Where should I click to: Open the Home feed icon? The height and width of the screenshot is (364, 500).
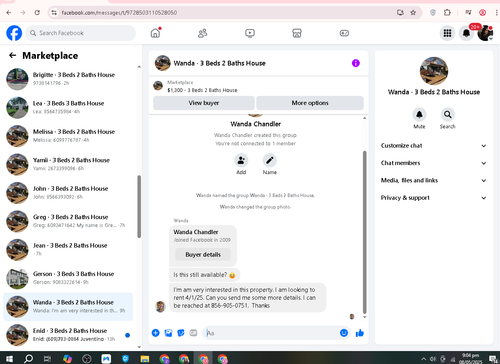pos(155,33)
